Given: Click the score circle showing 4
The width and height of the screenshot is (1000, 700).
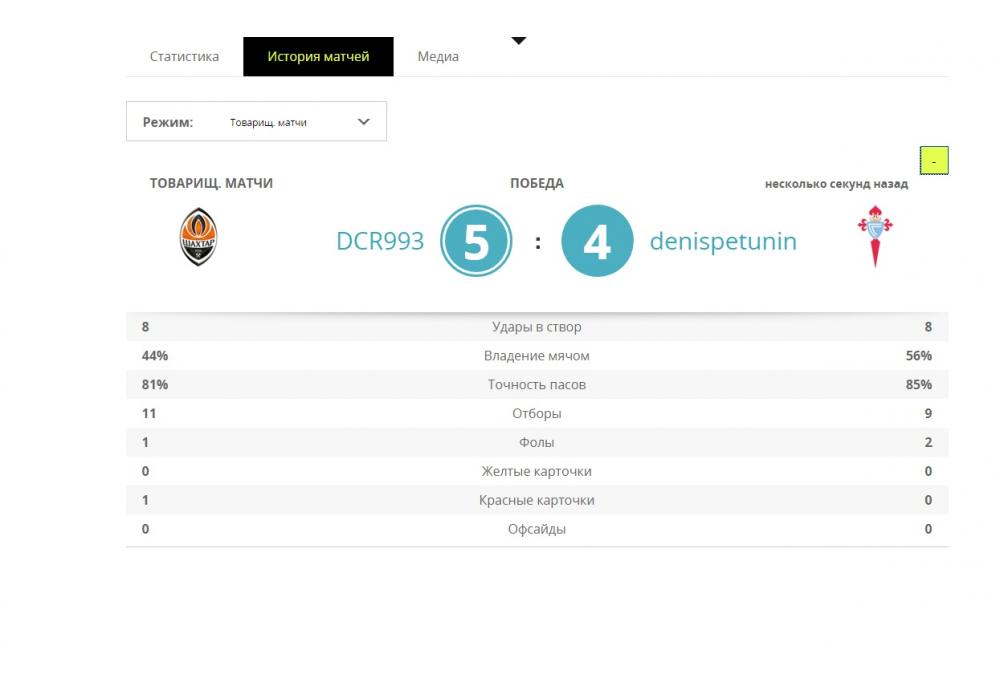Looking at the screenshot, I should (597, 241).
